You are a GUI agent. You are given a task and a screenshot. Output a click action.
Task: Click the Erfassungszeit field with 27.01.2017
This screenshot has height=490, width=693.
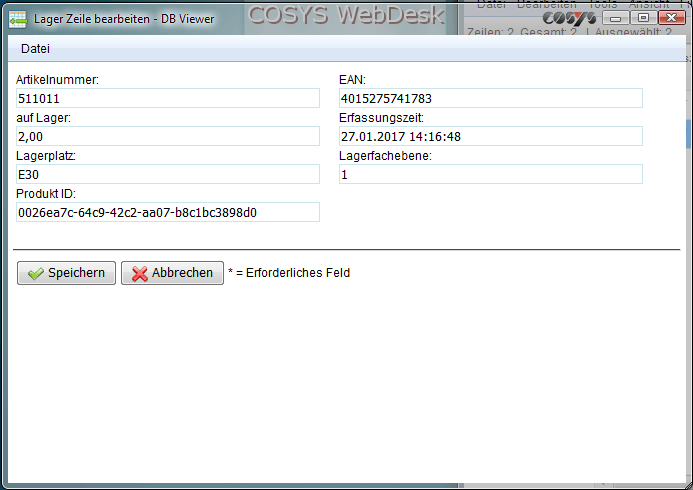click(x=491, y=136)
